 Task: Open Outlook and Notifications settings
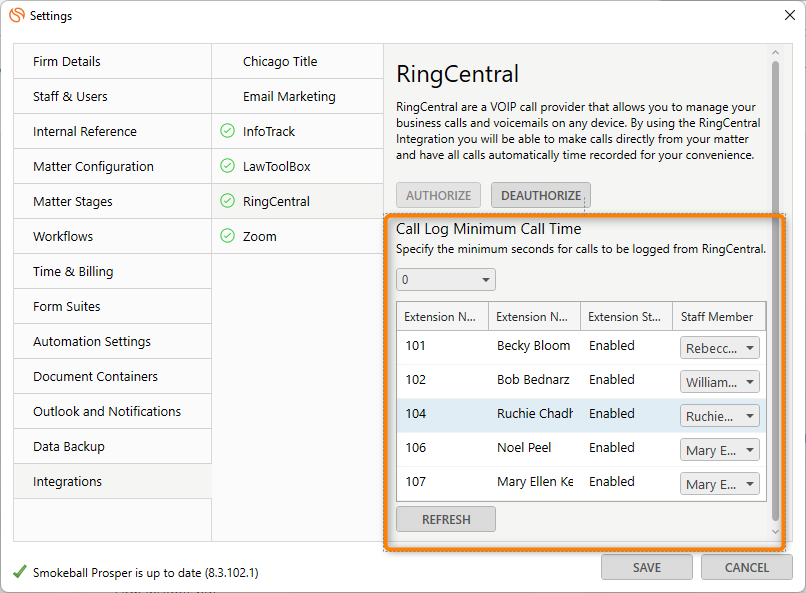113,411
